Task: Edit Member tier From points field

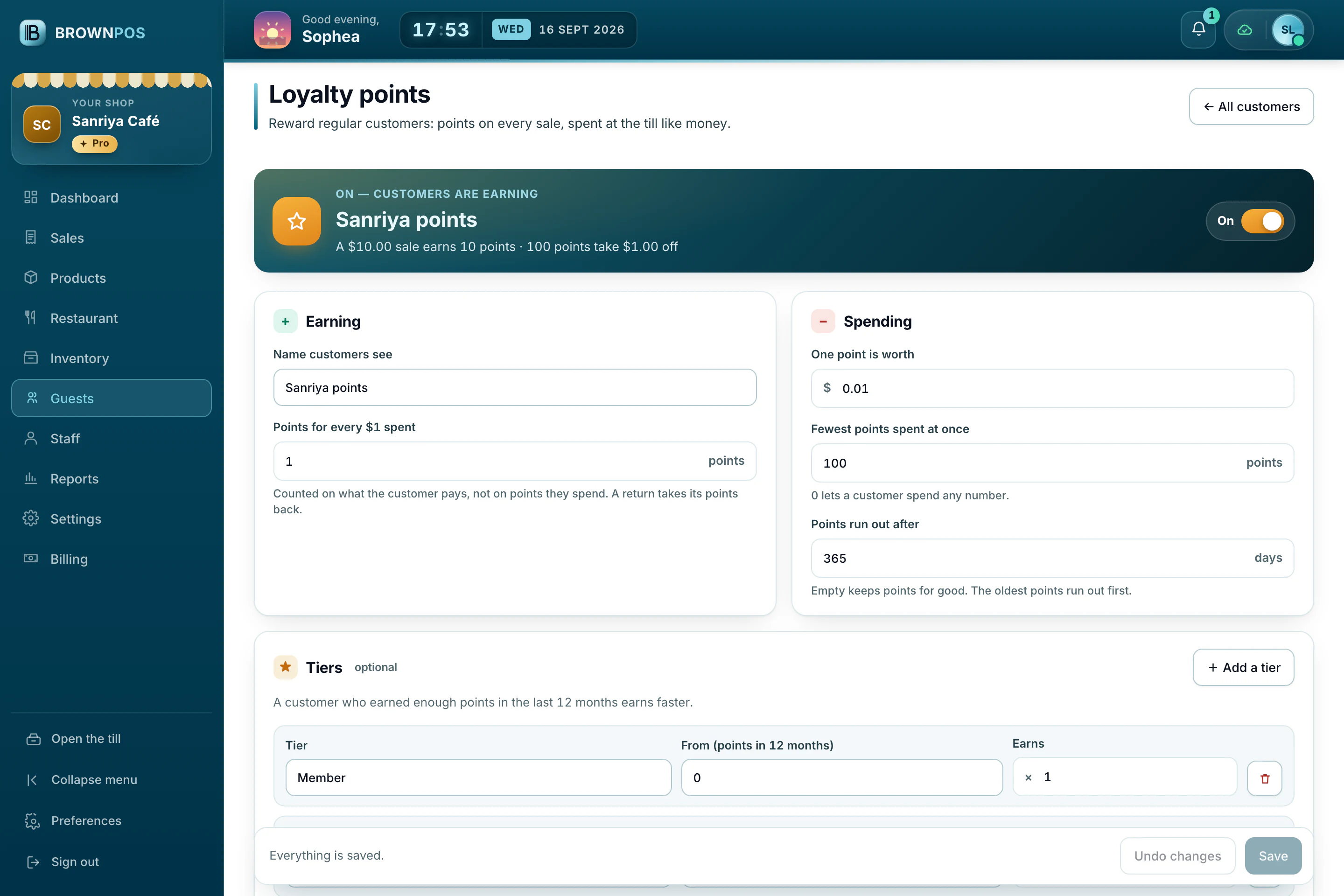Action: (842, 778)
